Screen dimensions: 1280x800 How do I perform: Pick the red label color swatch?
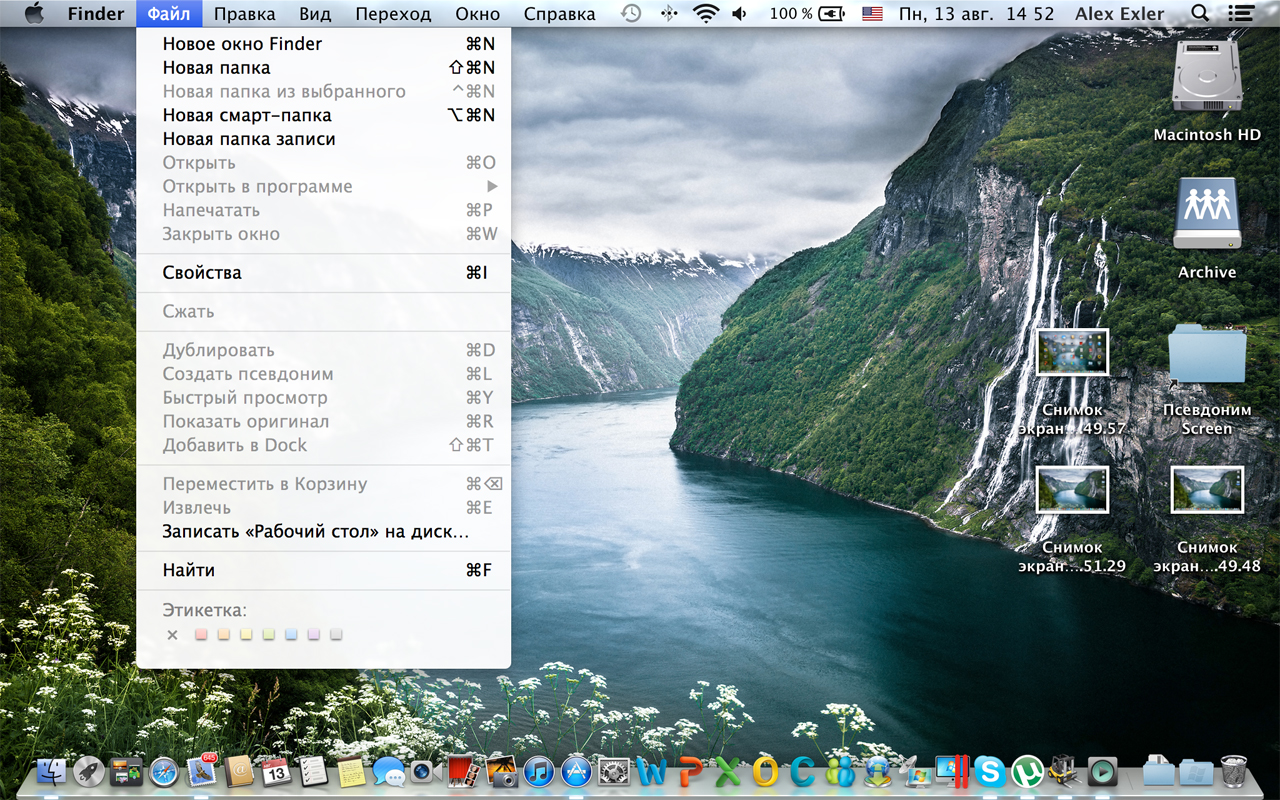(201, 635)
